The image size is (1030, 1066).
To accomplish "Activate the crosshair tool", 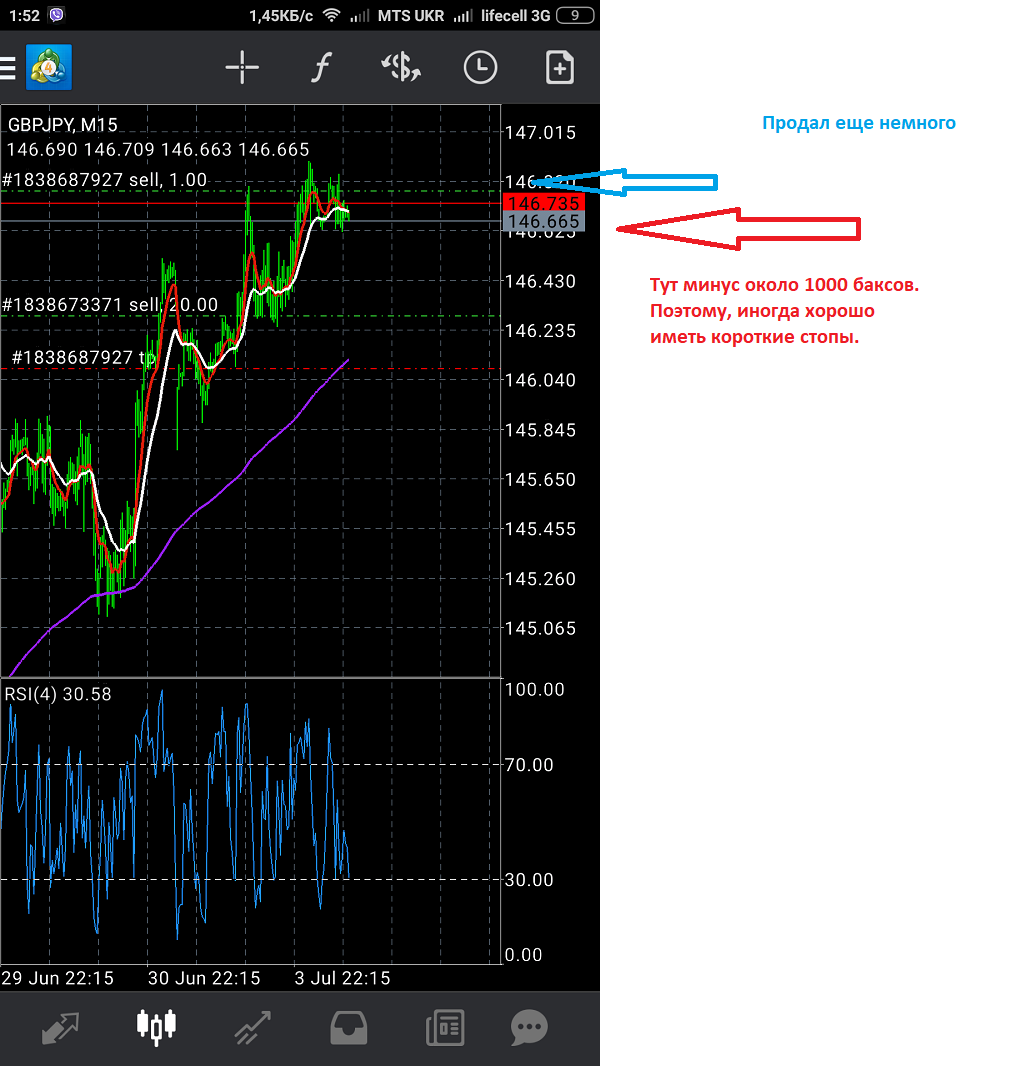I will coord(242,67).
